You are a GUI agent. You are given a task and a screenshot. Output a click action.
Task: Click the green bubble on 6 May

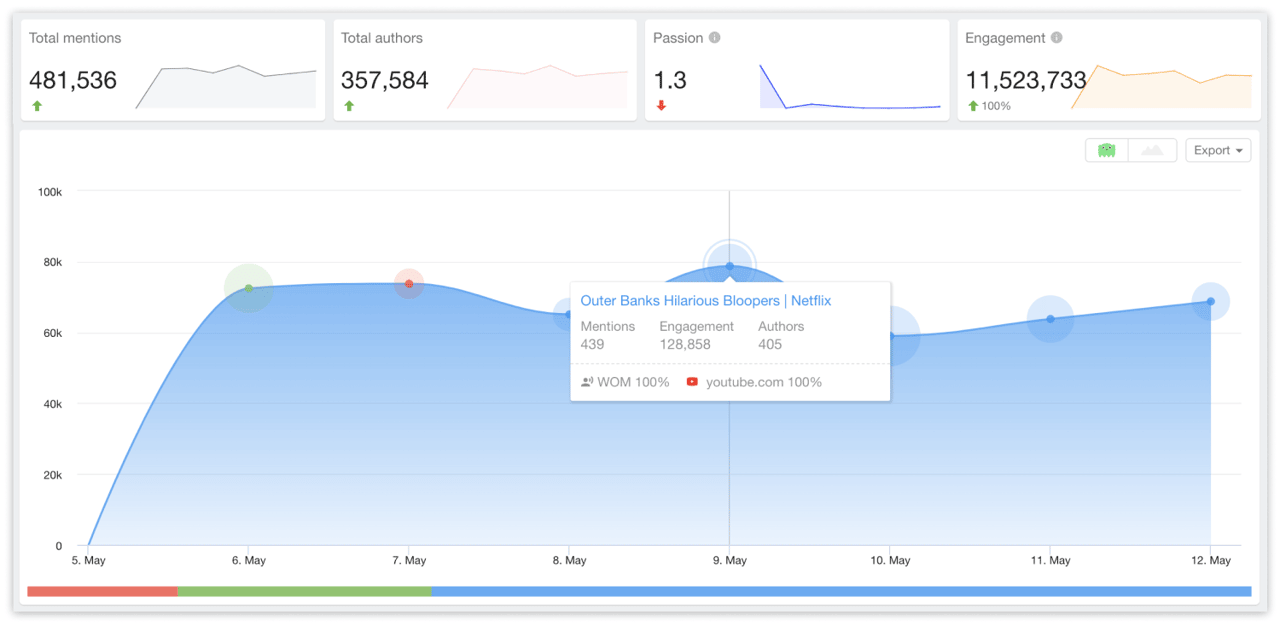[249, 288]
